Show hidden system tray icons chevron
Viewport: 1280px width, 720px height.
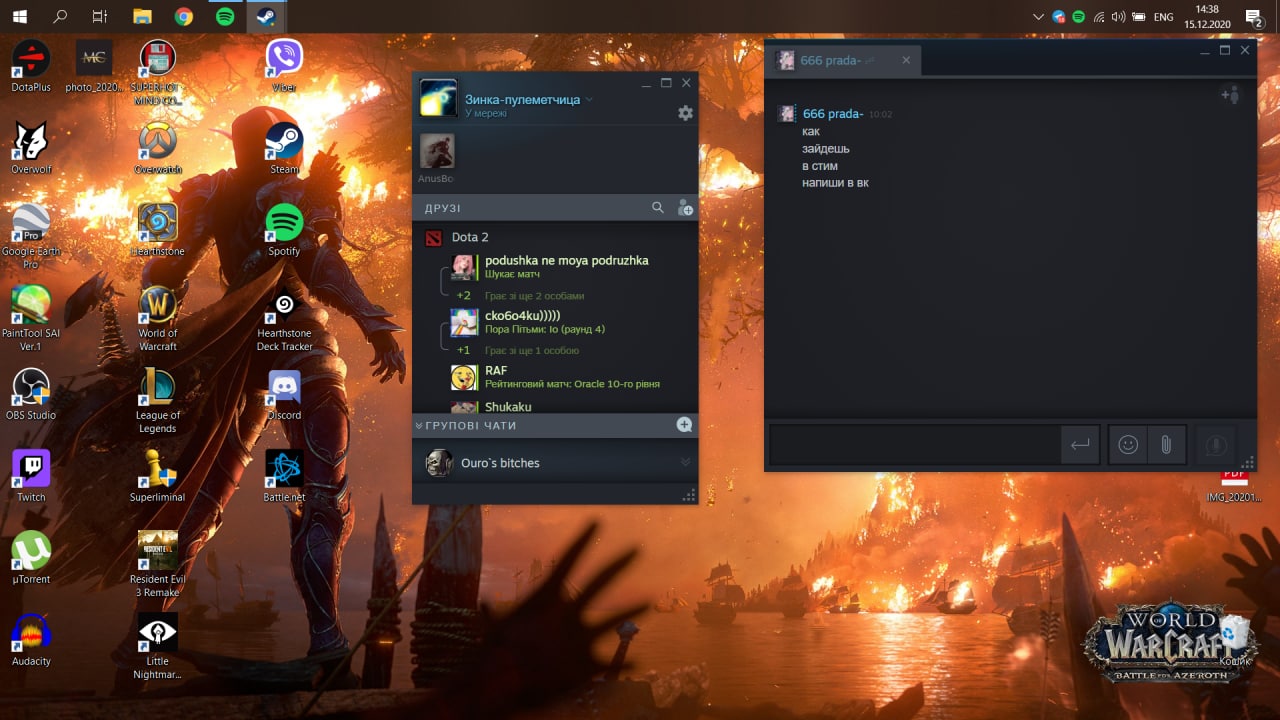(x=1037, y=17)
